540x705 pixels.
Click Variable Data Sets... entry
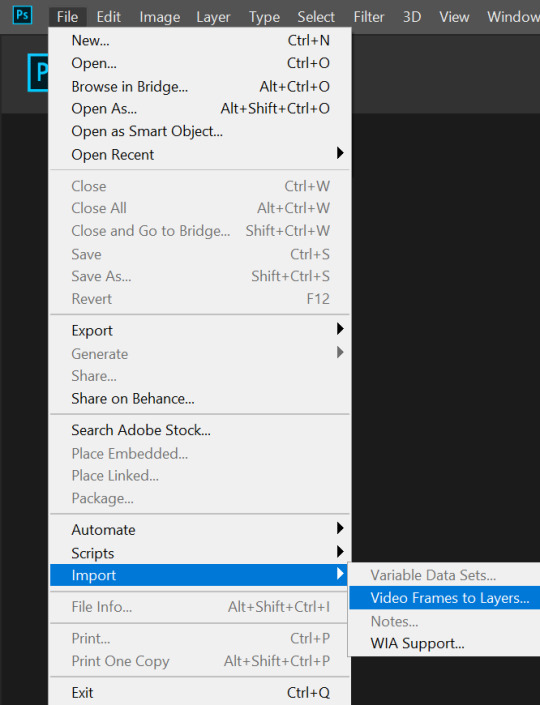445,575
